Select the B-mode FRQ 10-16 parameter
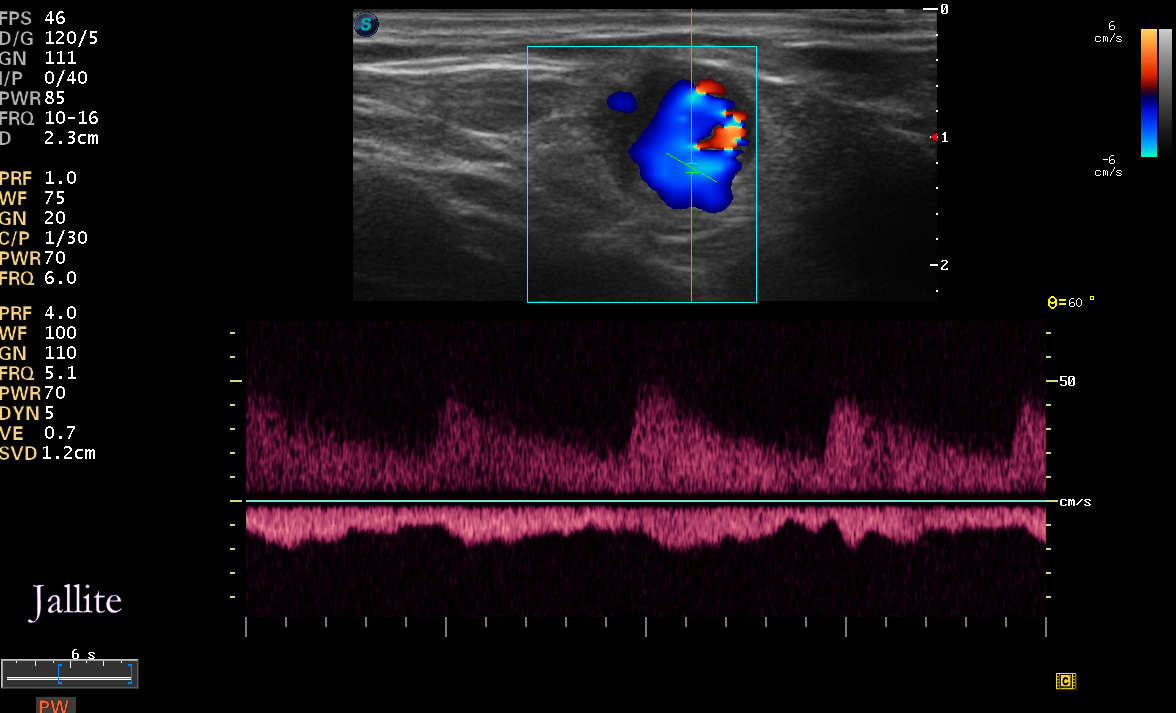The image size is (1176, 713). 50,118
